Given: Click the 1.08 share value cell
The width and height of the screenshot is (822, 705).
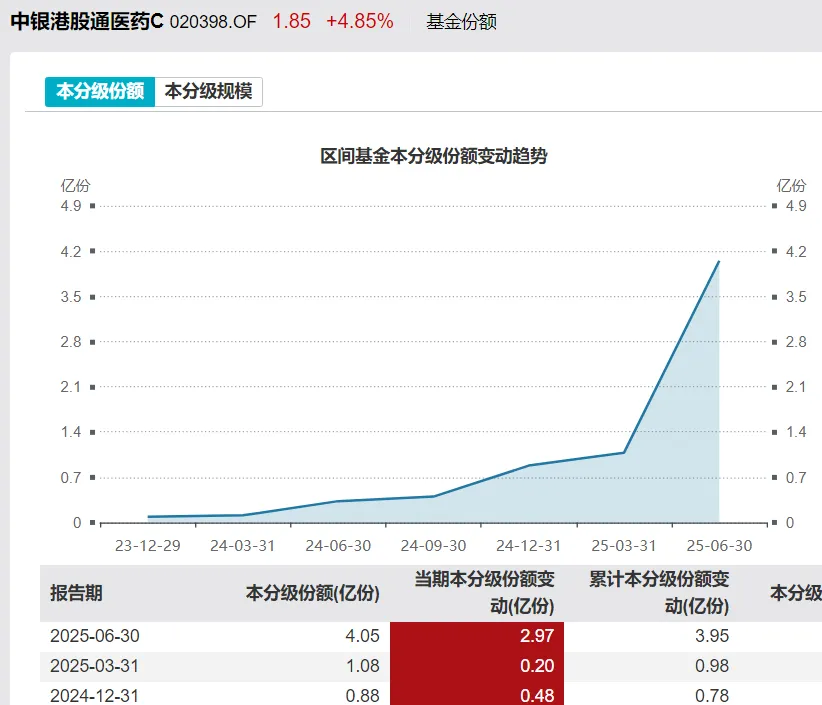Looking at the screenshot, I should click(x=362, y=666).
